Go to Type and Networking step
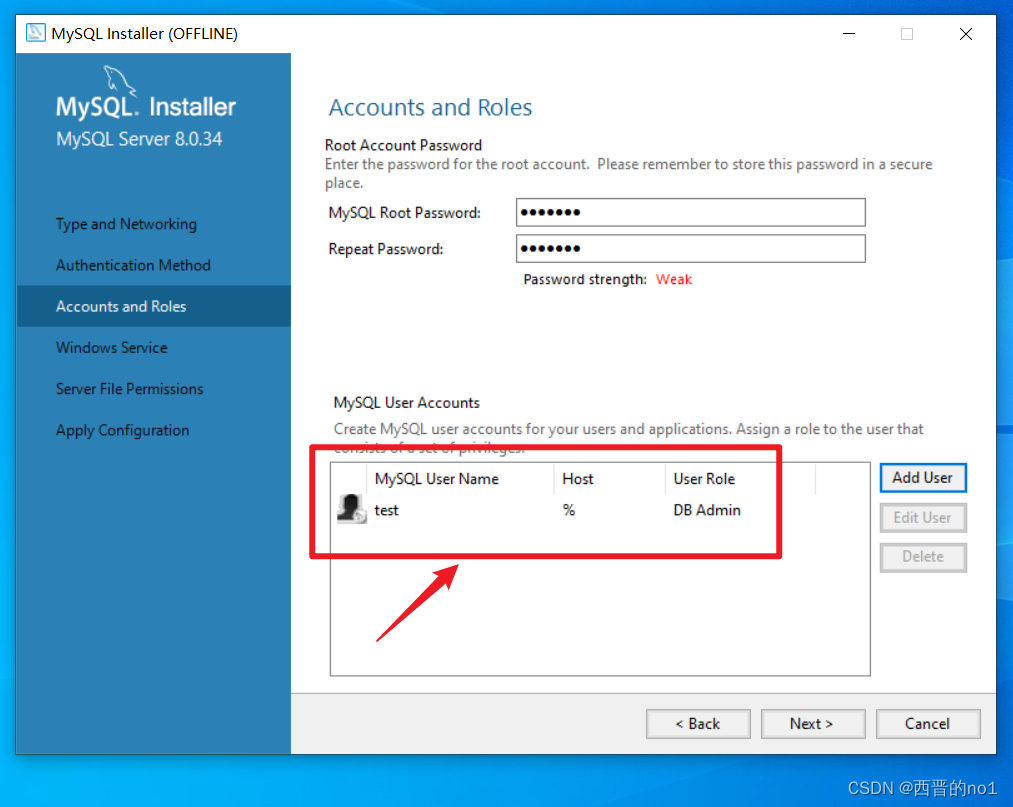1013x807 pixels. (126, 224)
